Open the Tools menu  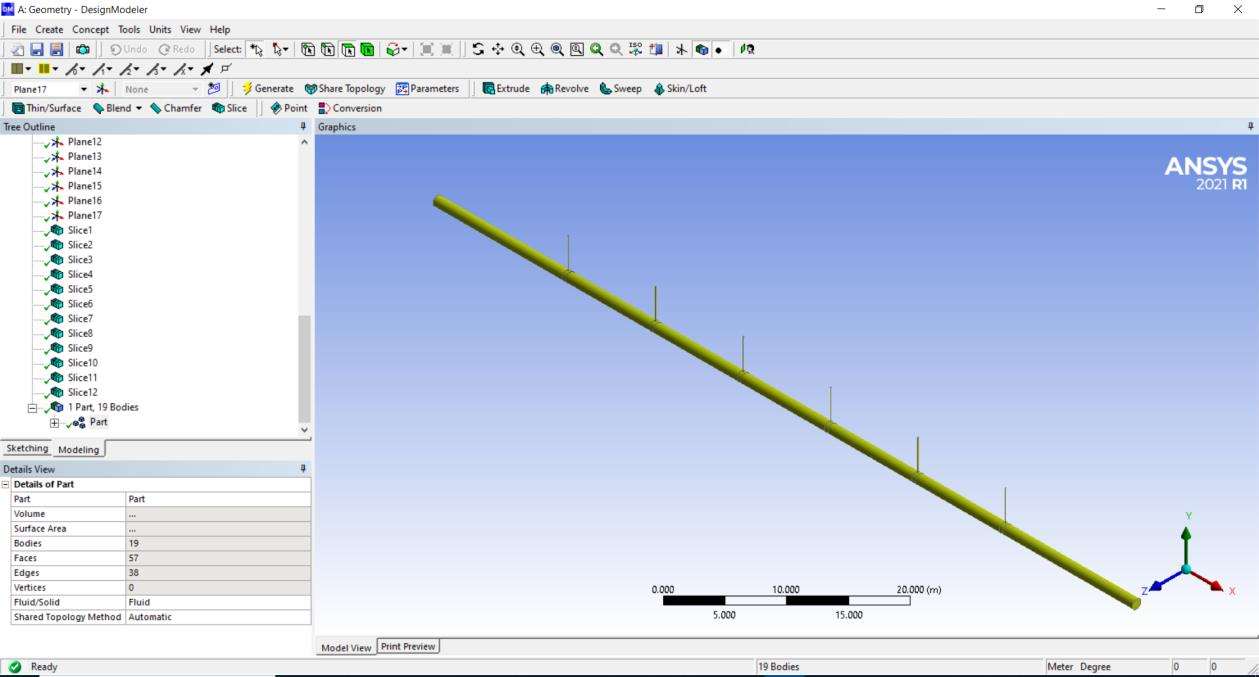pyautogui.click(x=129, y=30)
